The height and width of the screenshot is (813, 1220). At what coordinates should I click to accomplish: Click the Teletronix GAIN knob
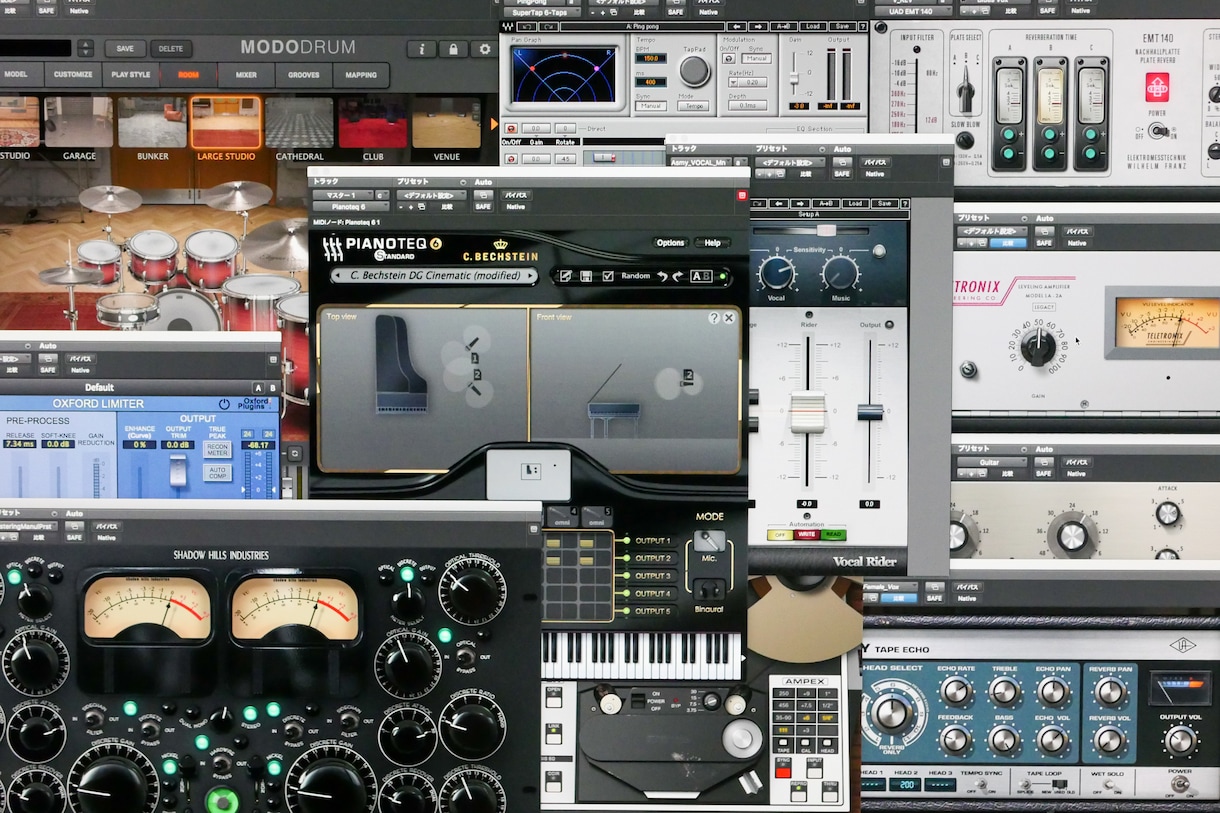pyautogui.click(x=1037, y=347)
